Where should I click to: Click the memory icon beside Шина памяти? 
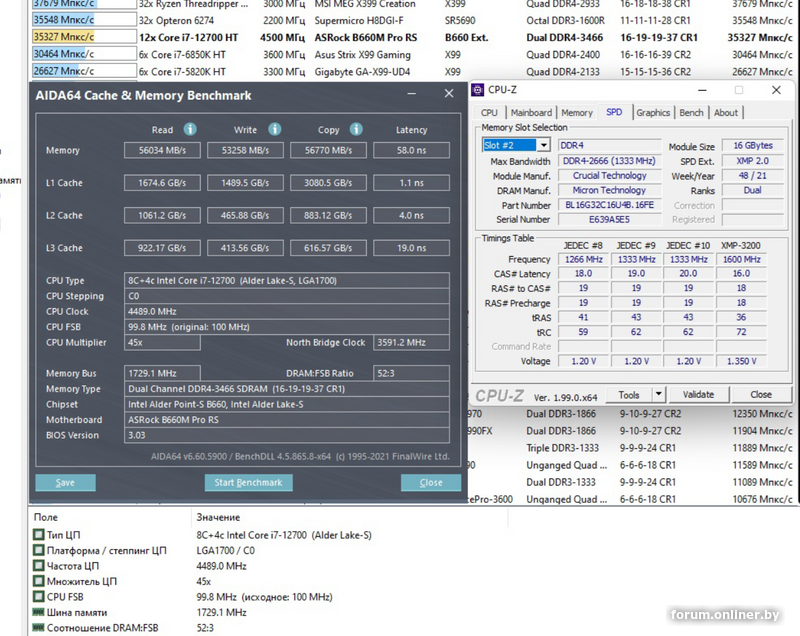pyautogui.click(x=38, y=612)
